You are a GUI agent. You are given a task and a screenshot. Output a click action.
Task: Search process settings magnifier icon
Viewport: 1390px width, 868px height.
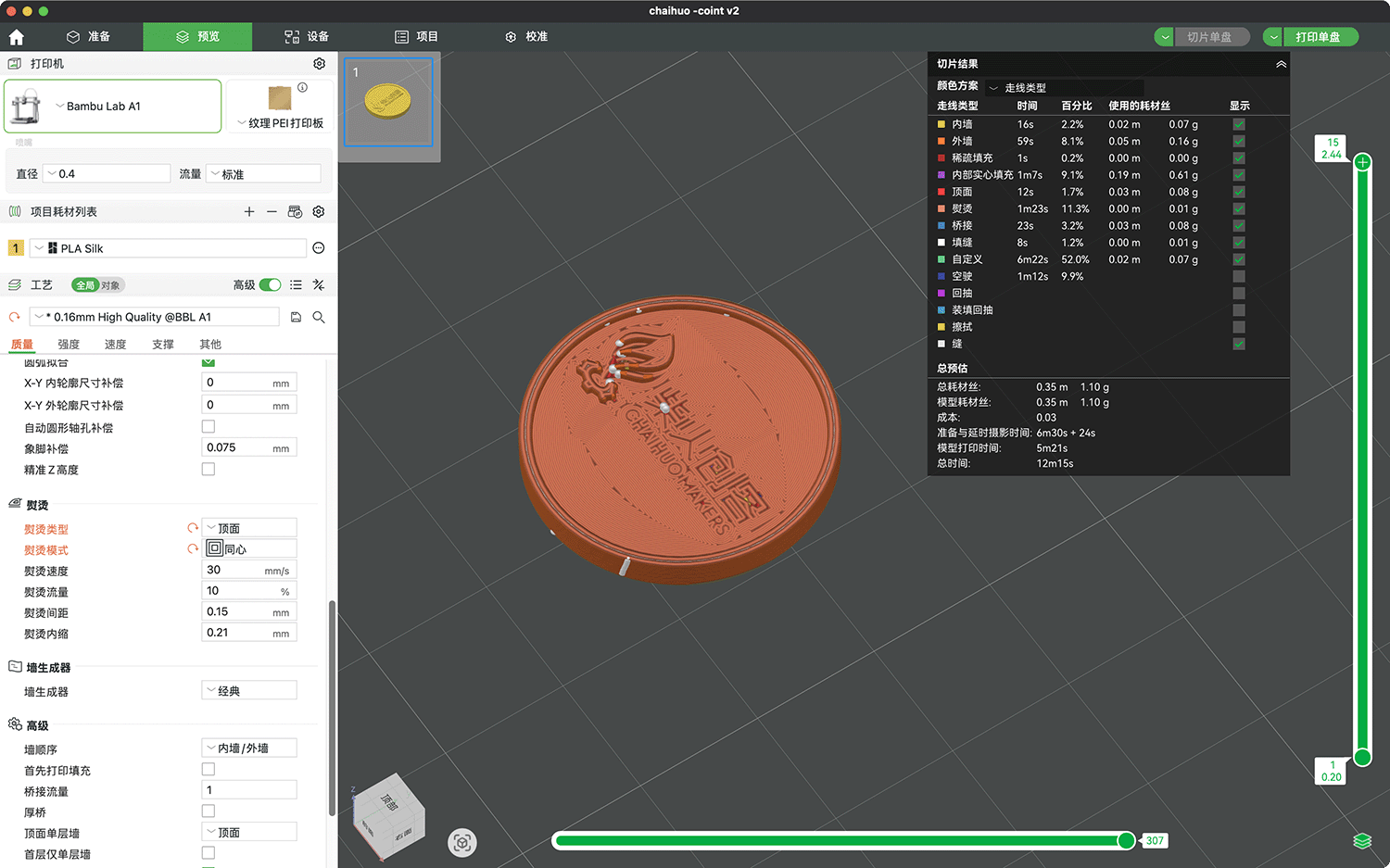pos(319,317)
